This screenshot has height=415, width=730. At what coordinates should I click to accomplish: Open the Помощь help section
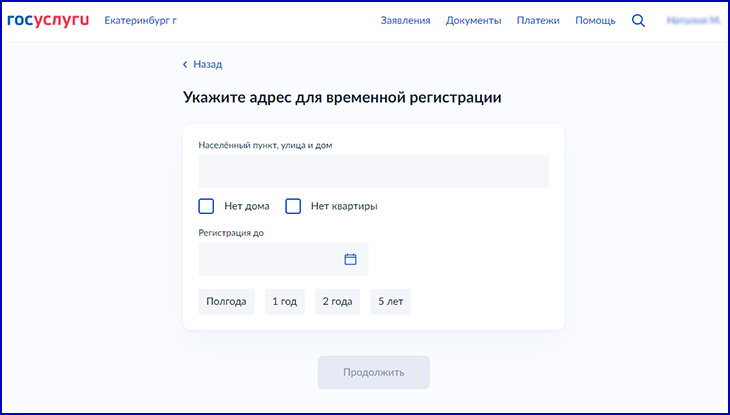(x=595, y=20)
